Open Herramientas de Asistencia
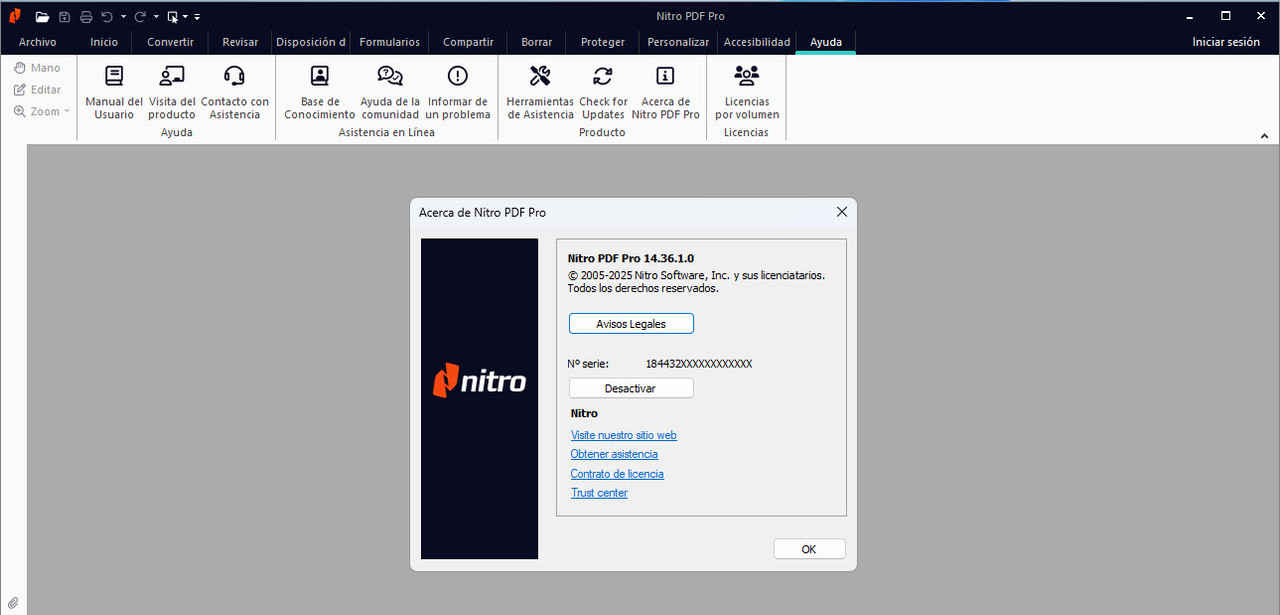The image size is (1280, 615). 540,92
